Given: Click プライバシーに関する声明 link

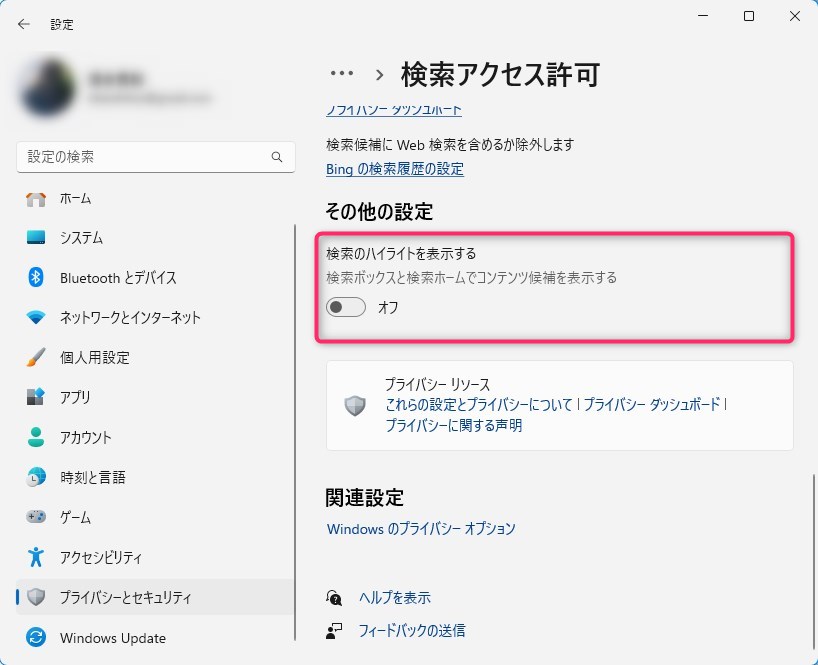Looking at the screenshot, I should [x=454, y=425].
